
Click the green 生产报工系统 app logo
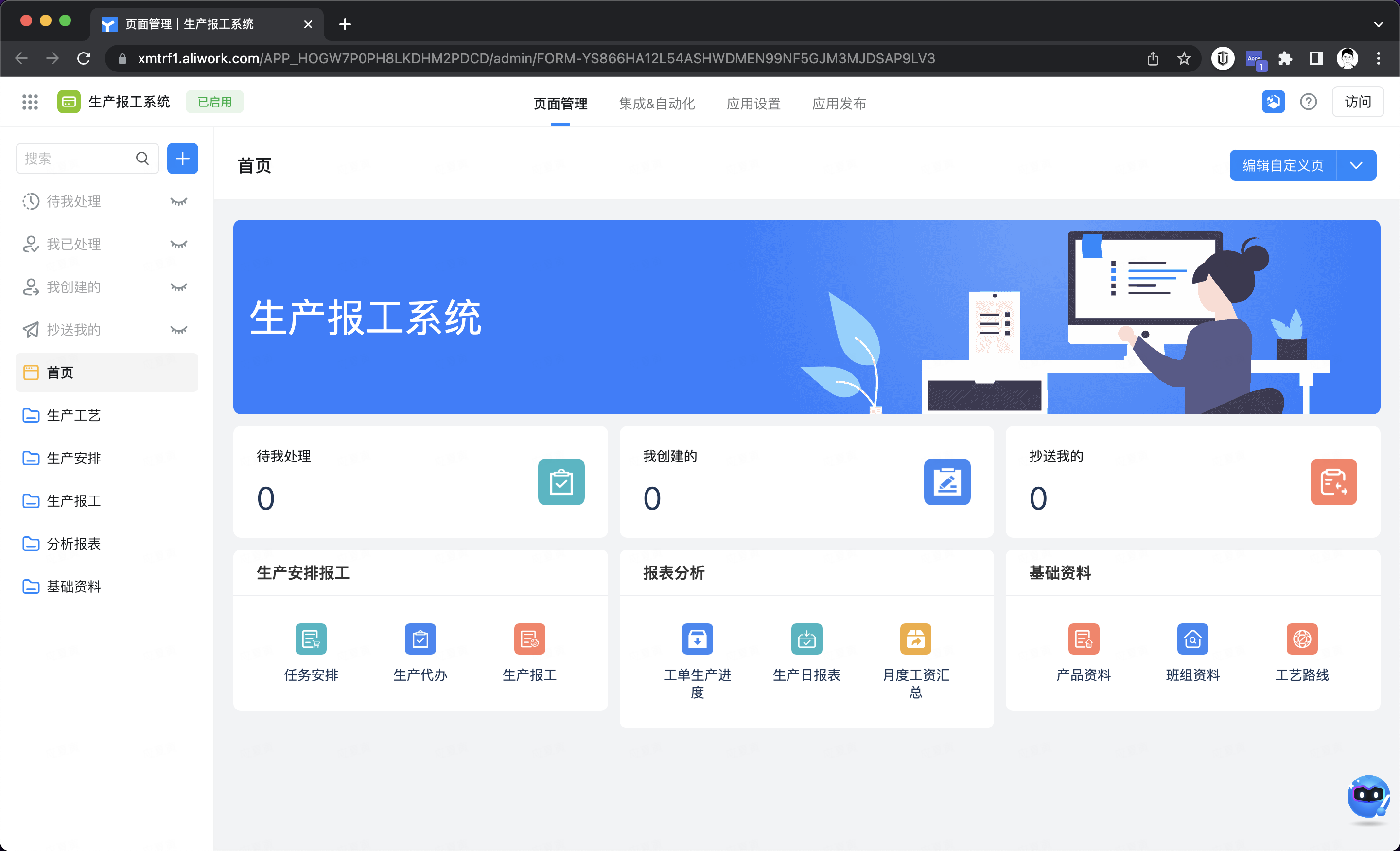(69, 102)
